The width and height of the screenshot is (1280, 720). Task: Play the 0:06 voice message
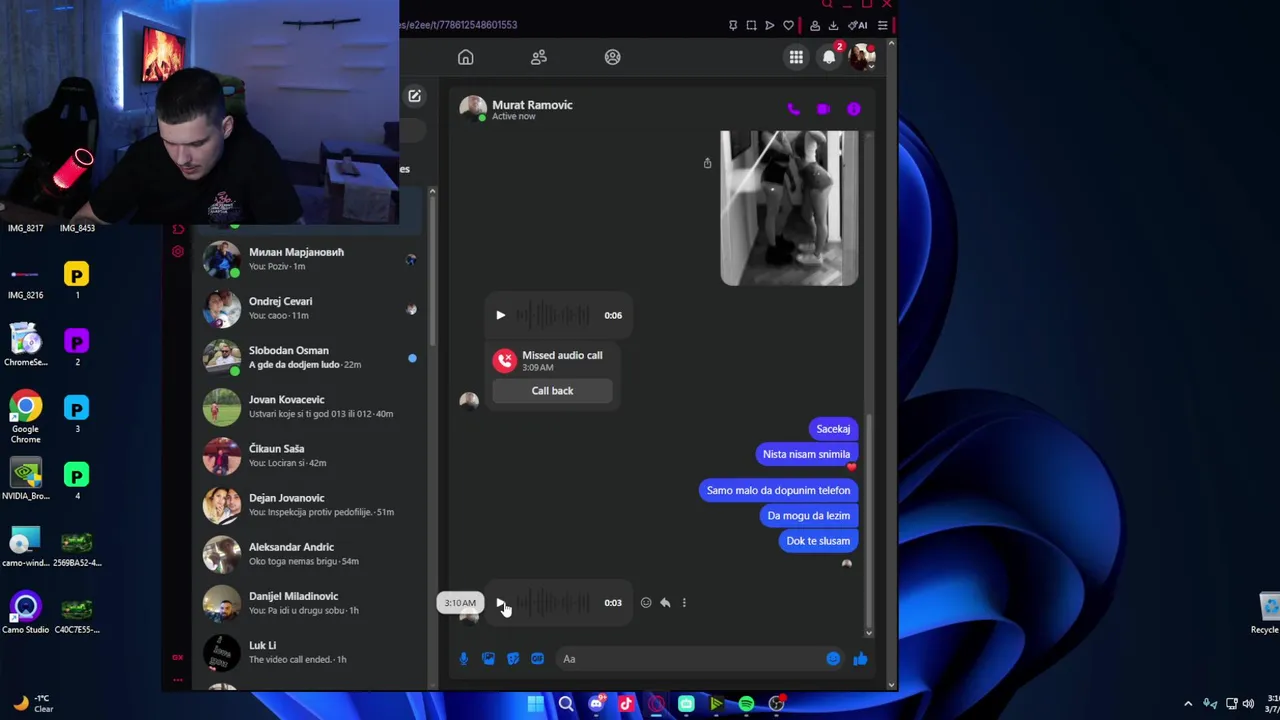tap(500, 315)
